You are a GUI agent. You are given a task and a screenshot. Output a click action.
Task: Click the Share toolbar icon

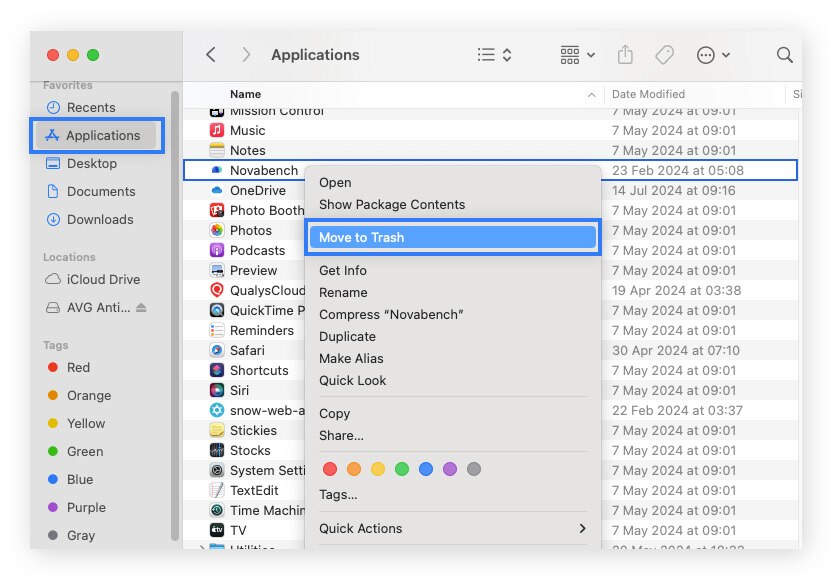[x=625, y=55]
